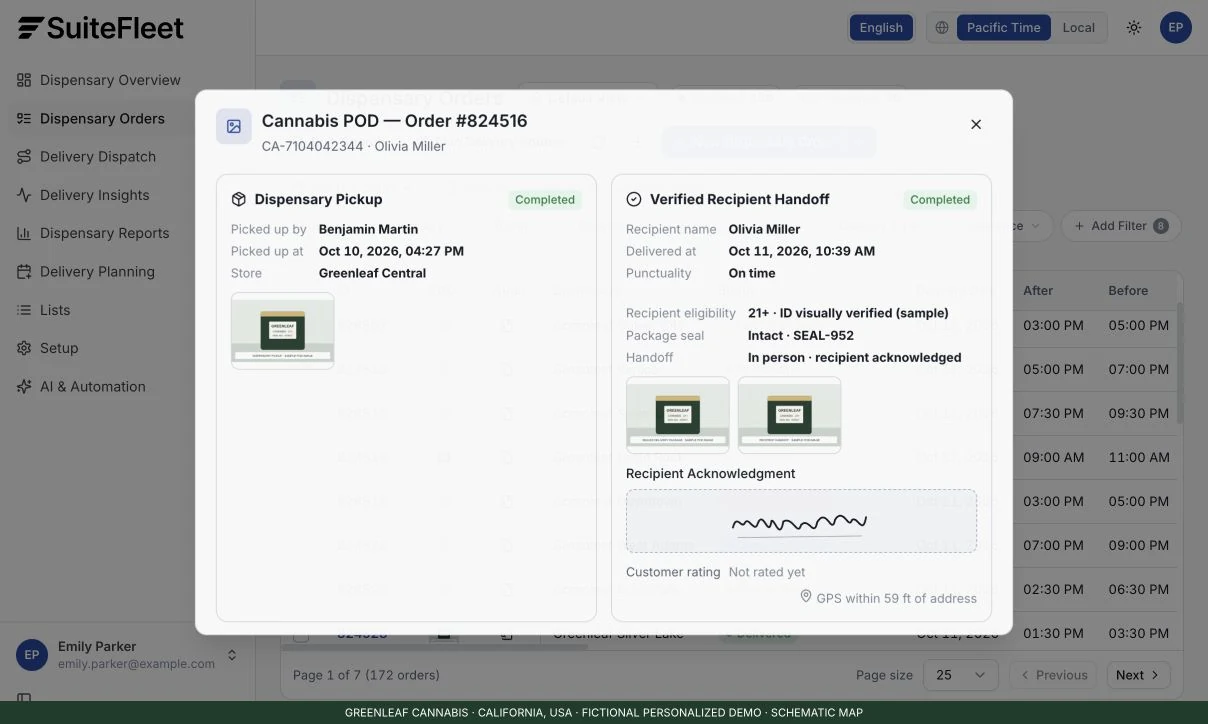Viewport: 1208px width, 724px height.
Task: Click the Delivery Planning calendar icon
Action: click(x=24, y=271)
